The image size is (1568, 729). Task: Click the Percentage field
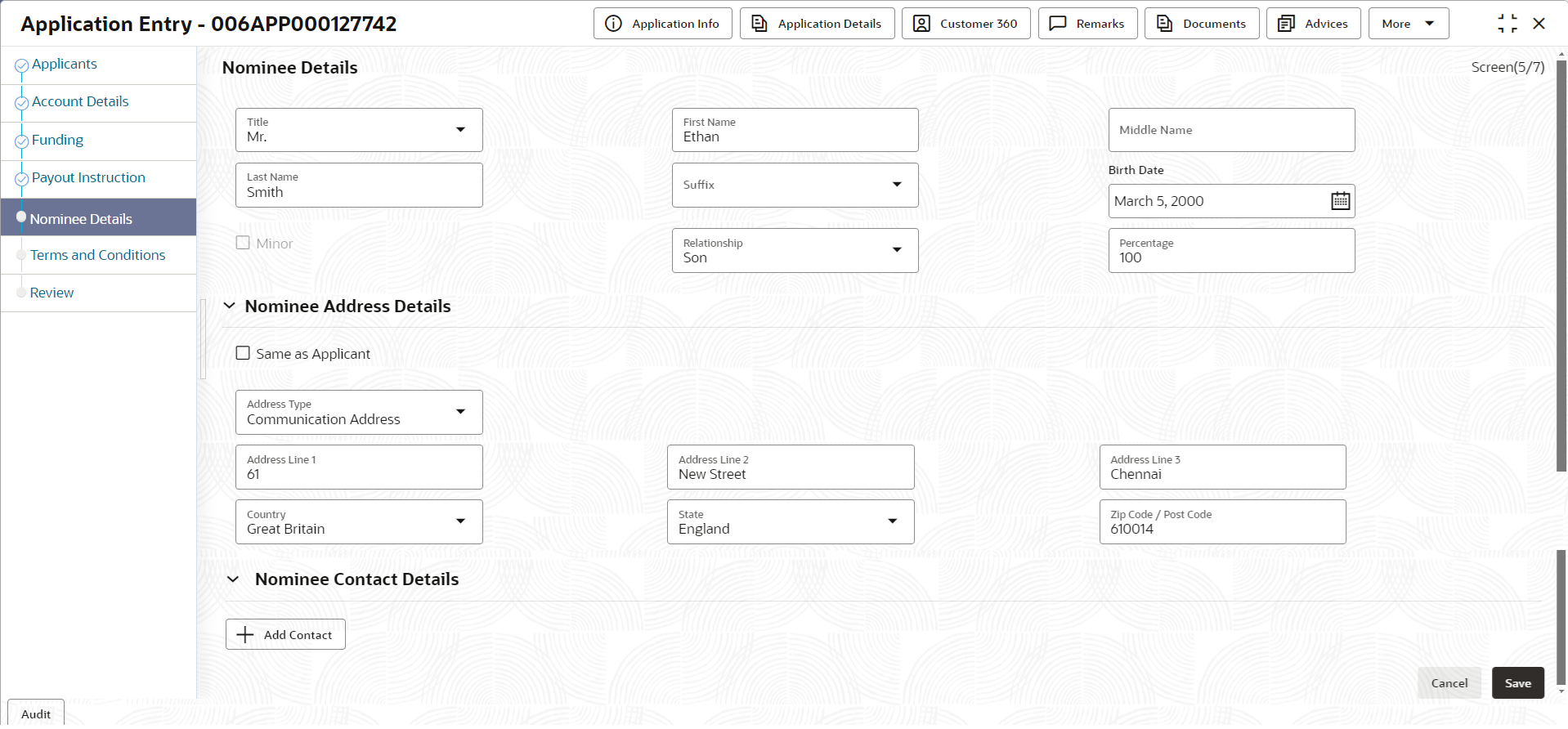(1231, 250)
